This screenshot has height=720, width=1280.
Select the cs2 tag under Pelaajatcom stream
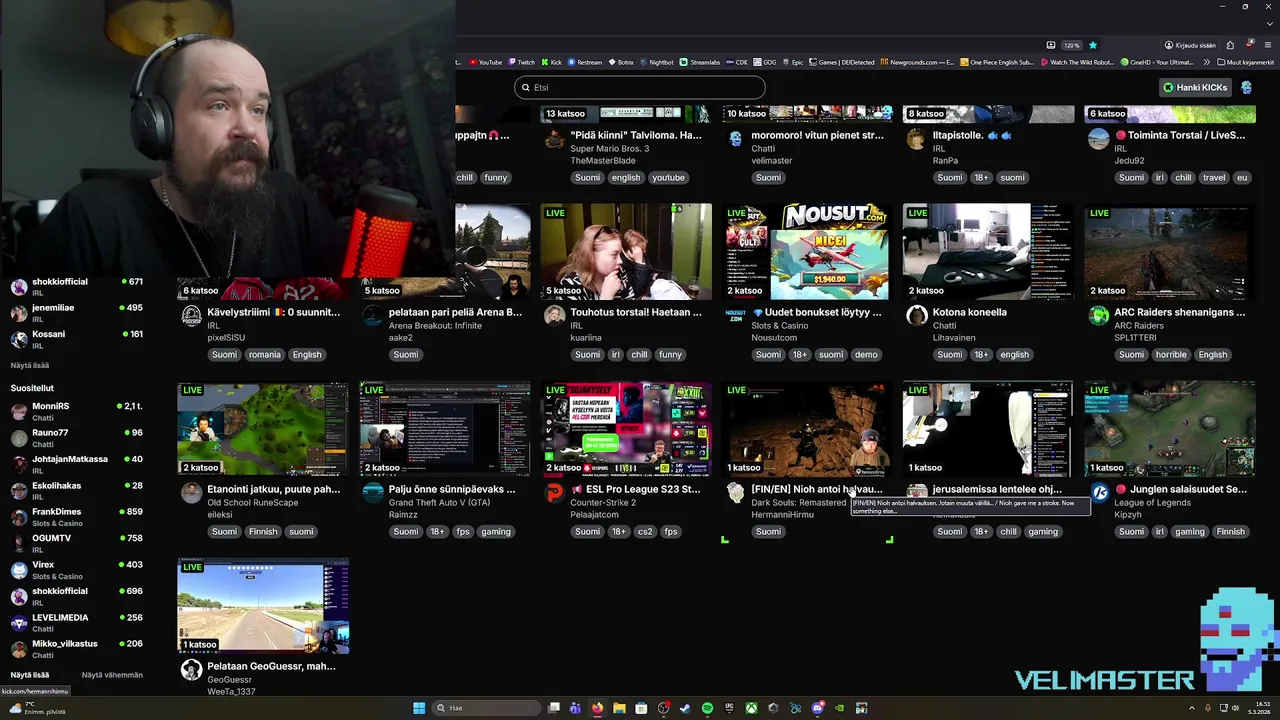tap(645, 532)
